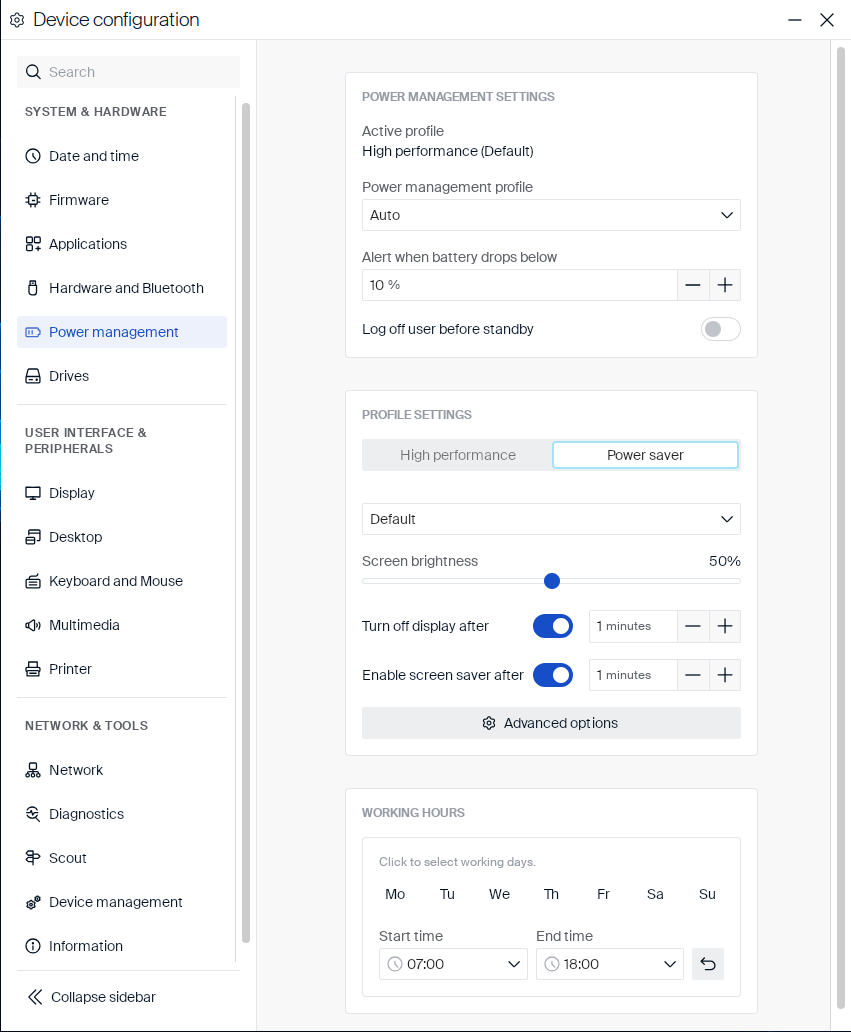Click the Diagnostics icon in sidebar
Screen dimensions: 851x1032
pyautogui.click(x=33, y=814)
